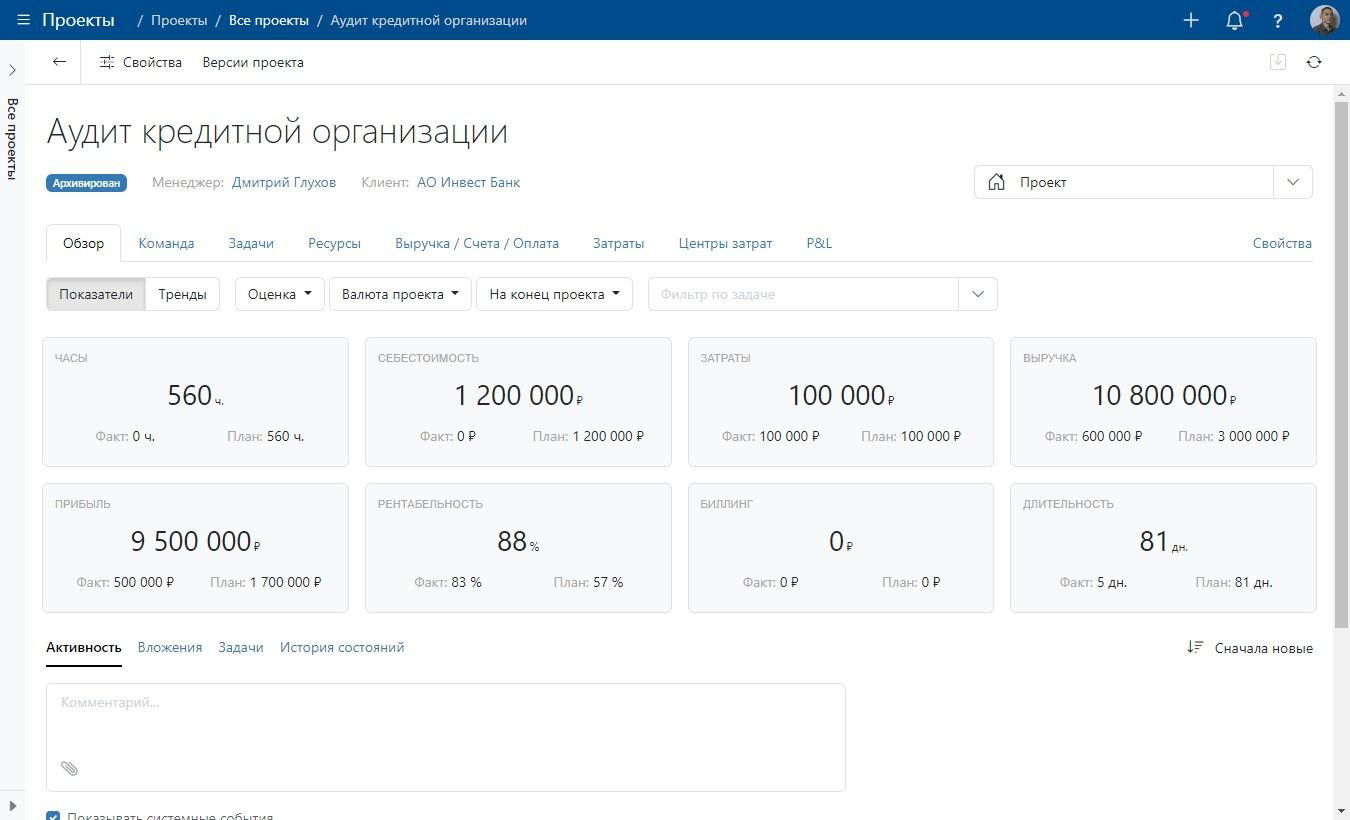Switch to the 'Команда' tab
This screenshot has height=820, width=1350.
click(x=166, y=243)
